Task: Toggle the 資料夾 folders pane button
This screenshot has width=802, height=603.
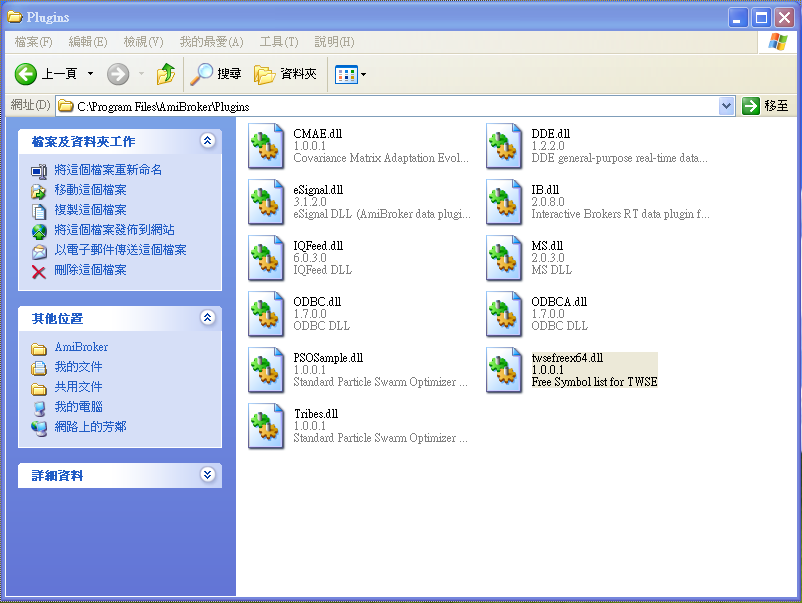Action: 285,74
